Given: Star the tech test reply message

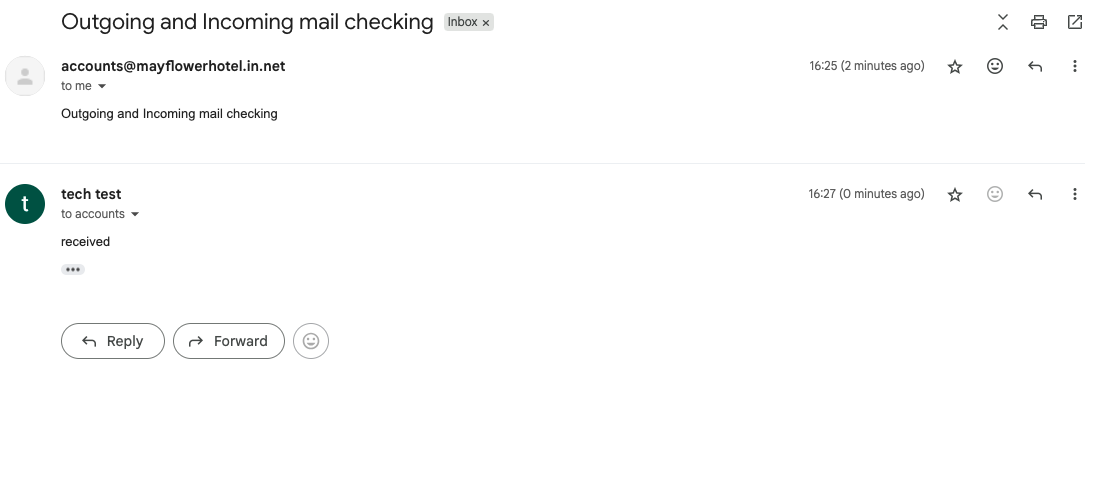Looking at the screenshot, I should (955, 195).
